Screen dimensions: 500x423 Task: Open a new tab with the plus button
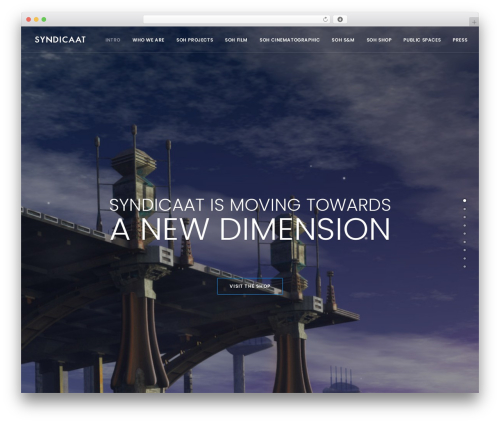click(474, 22)
